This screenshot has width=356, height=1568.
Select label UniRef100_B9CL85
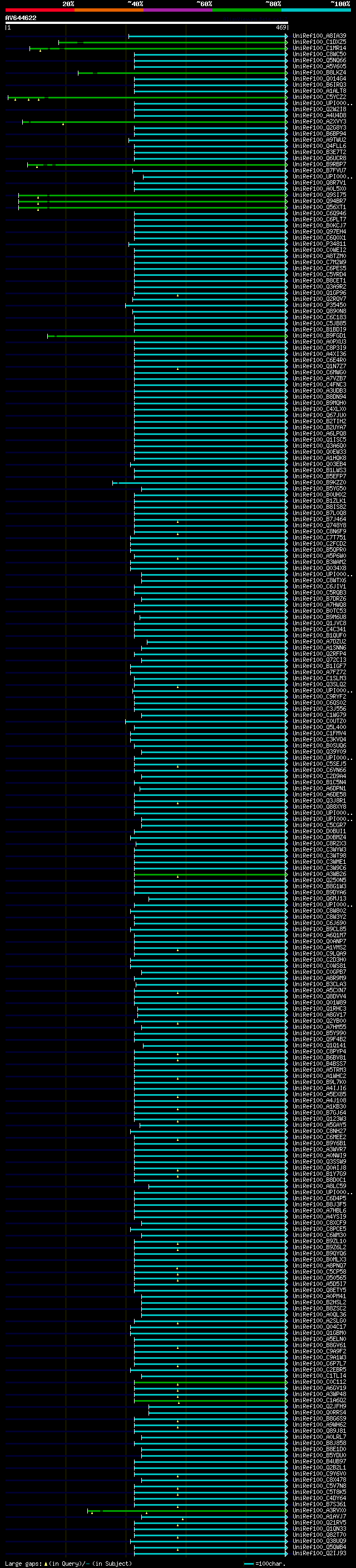(x=319, y=929)
